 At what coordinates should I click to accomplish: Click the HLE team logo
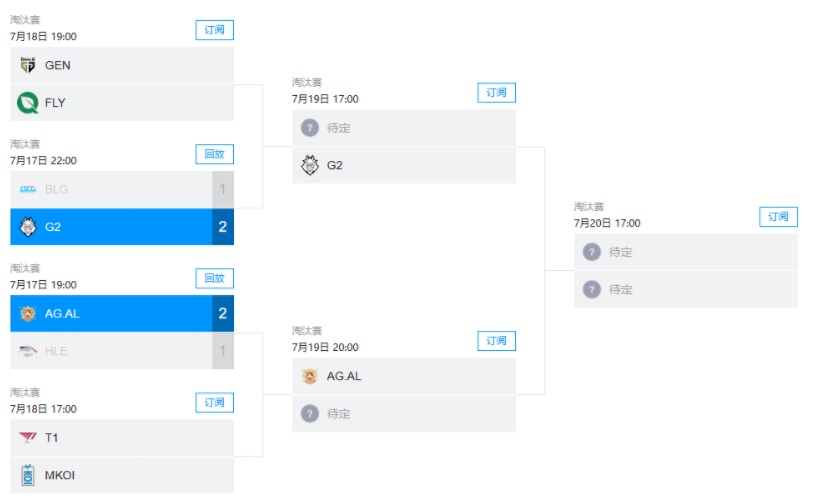(28, 351)
